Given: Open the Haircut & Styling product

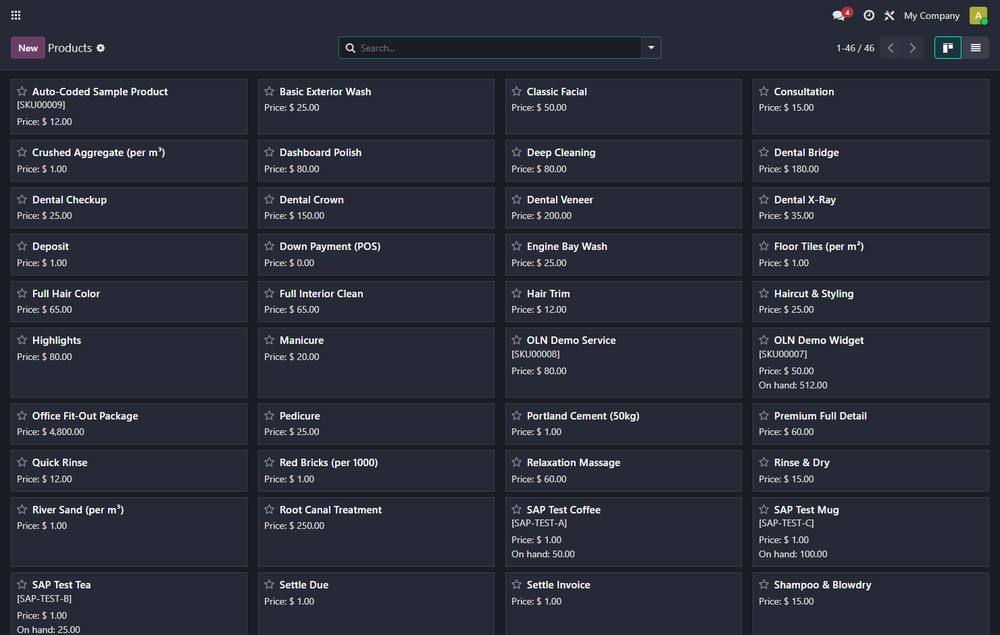Looking at the screenshot, I should click(871, 301).
